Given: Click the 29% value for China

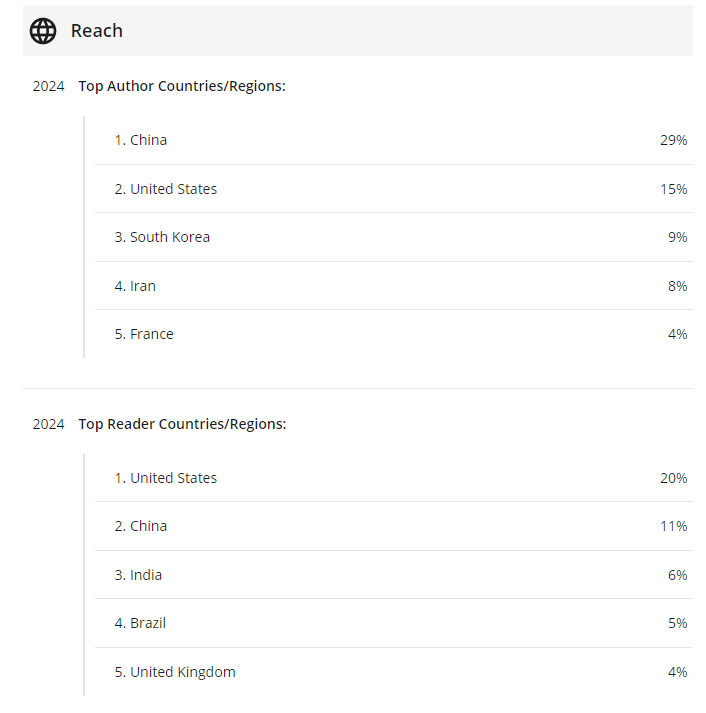Looking at the screenshot, I should click(673, 140).
